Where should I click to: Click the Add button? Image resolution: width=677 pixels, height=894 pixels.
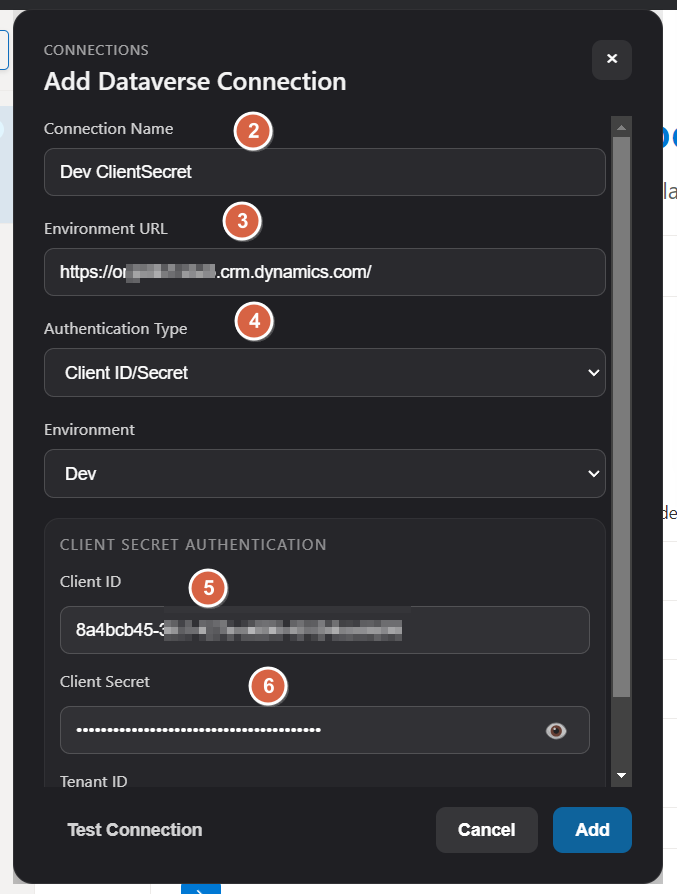click(592, 829)
